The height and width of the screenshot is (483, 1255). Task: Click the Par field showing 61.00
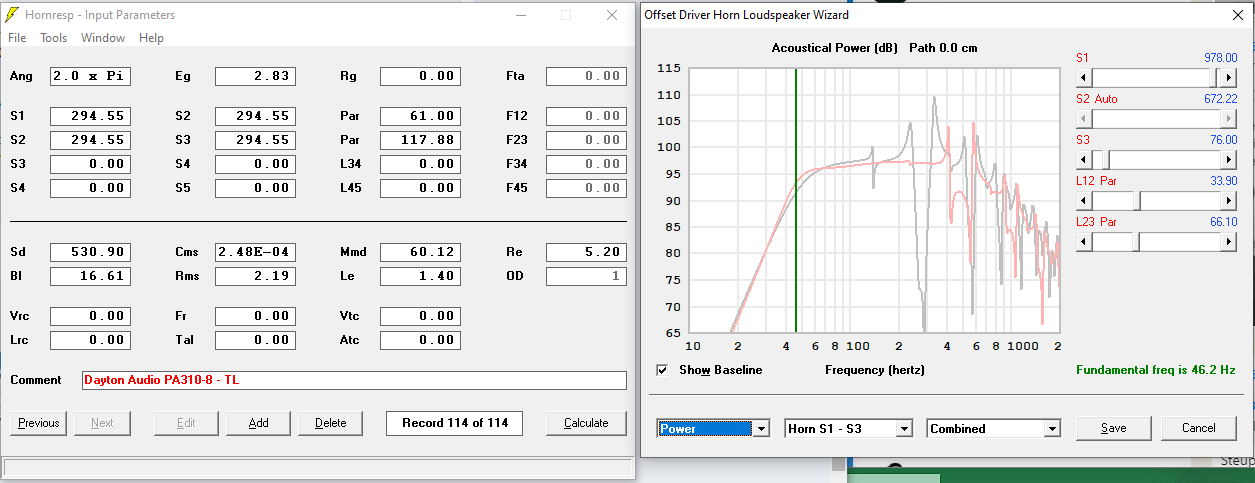click(420, 116)
